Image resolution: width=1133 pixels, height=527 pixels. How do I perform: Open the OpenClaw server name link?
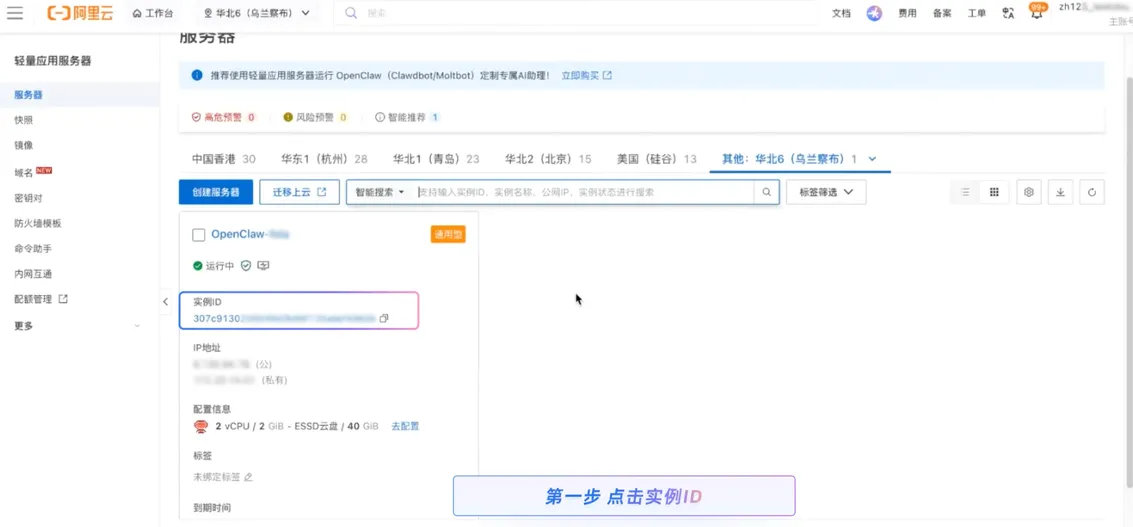[250, 234]
